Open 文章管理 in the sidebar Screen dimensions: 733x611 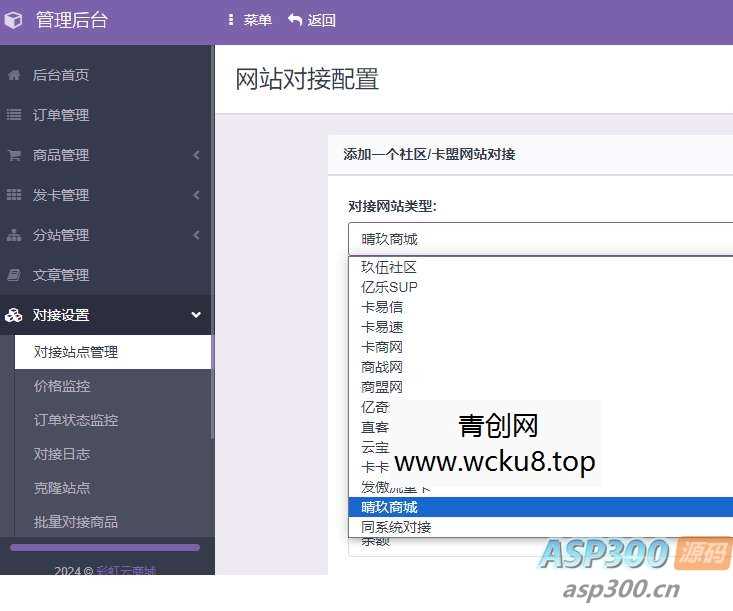(x=61, y=275)
